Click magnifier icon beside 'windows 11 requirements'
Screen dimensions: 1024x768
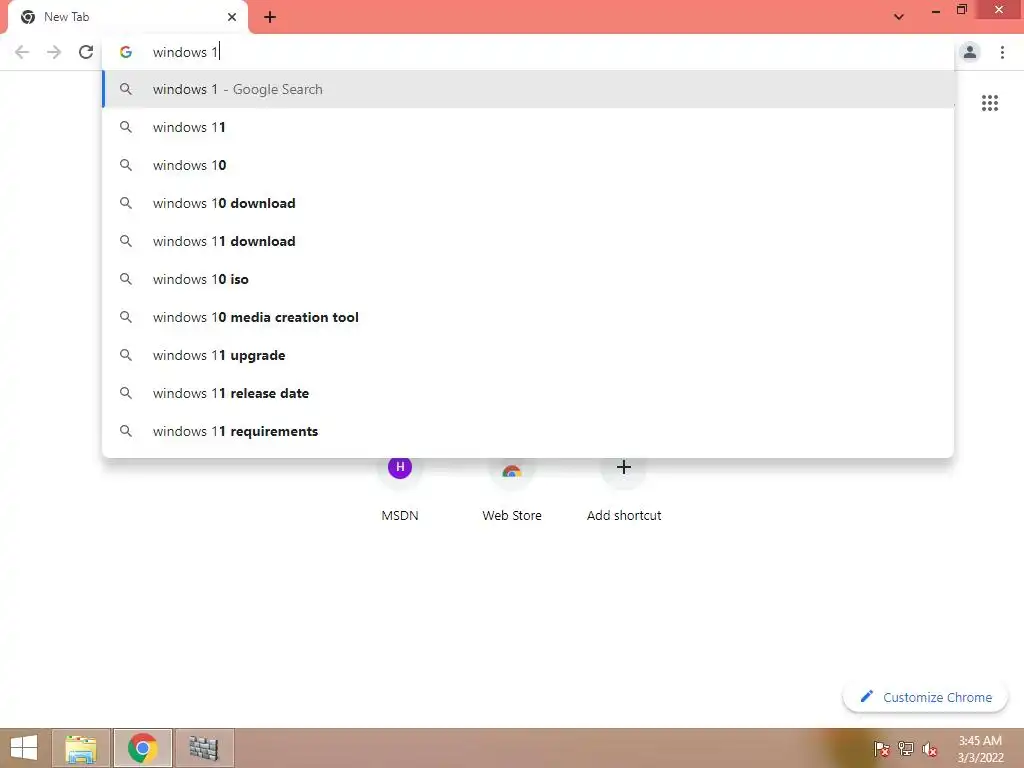click(x=126, y=431)
